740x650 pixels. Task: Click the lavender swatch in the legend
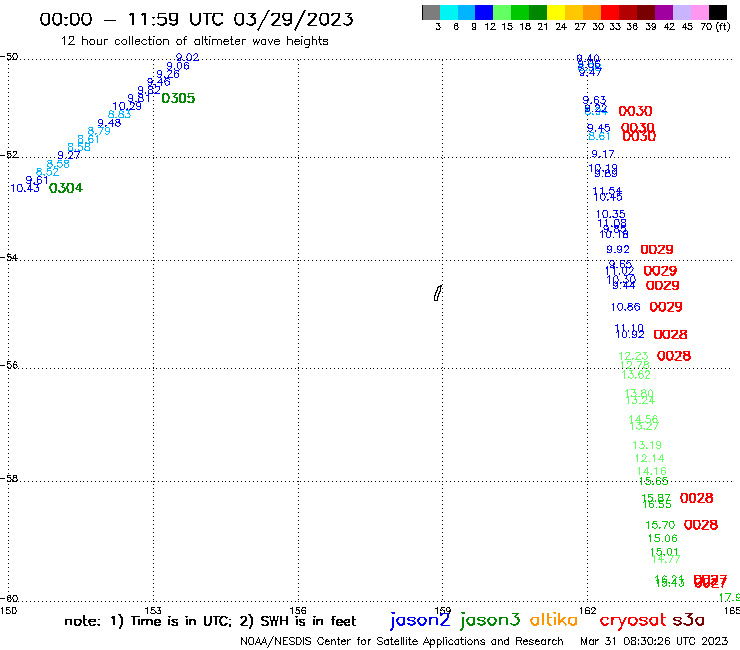click(x=681, y=12)
